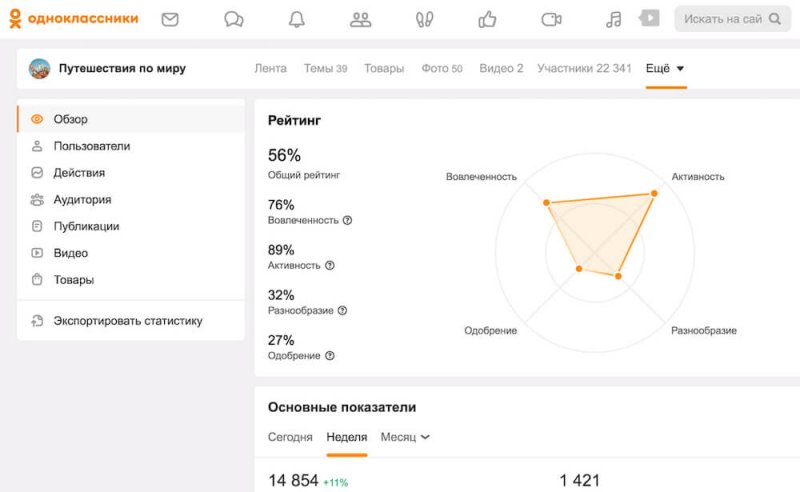Expand the Месяц period dropdown
The image size is (800, 492).
[405, 437]
